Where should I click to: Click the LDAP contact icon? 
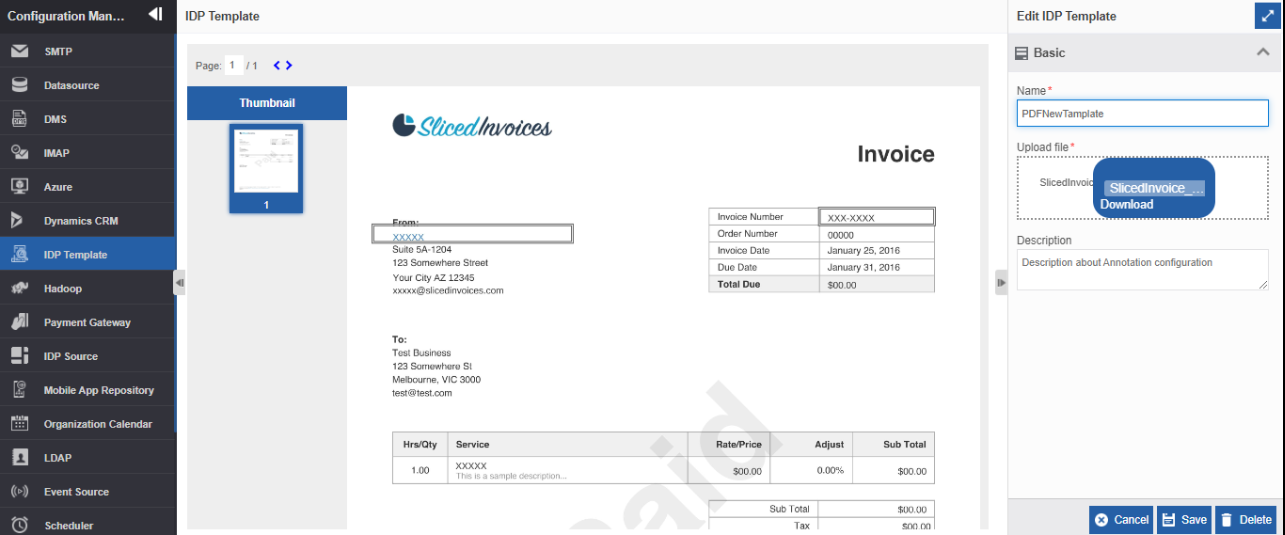click(19, 458)
